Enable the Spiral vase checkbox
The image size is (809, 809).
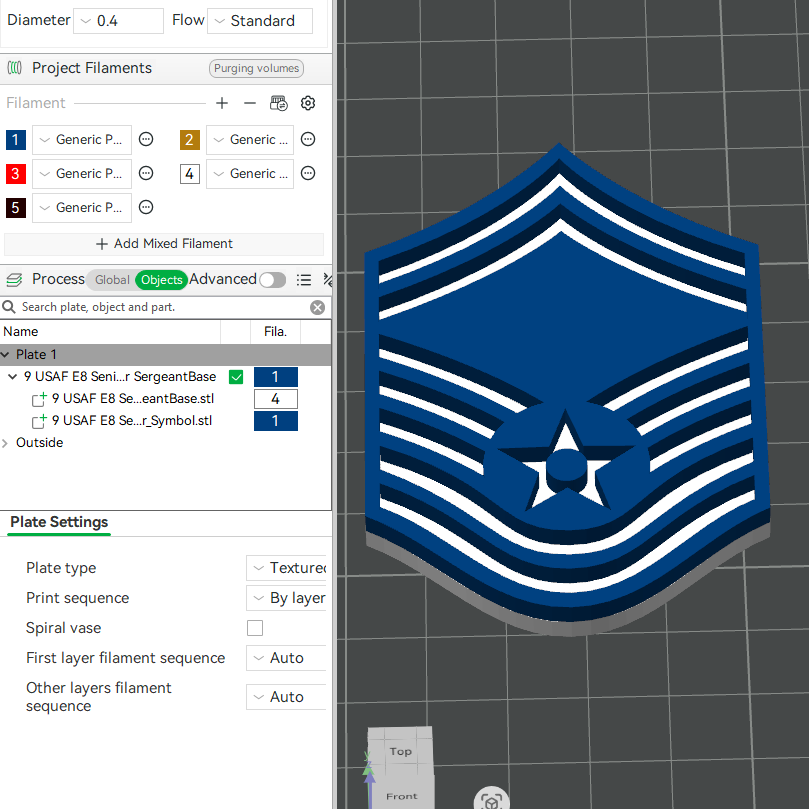pos(255,628)
